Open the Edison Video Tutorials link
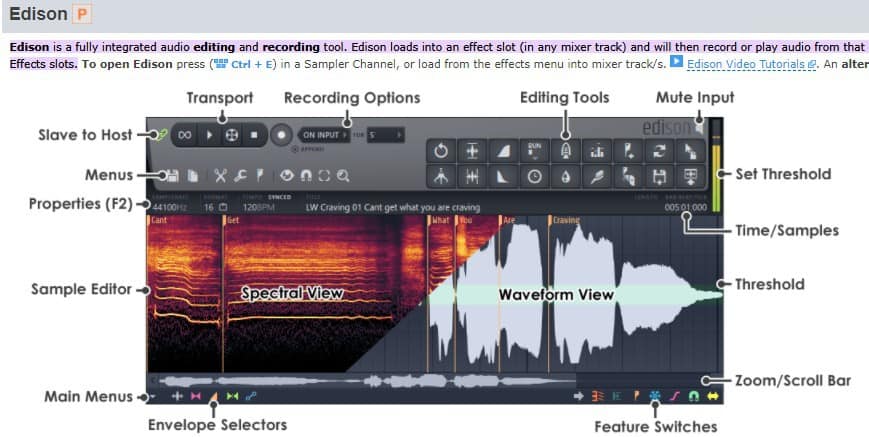 pyautogui.click(x=751, y=64)
